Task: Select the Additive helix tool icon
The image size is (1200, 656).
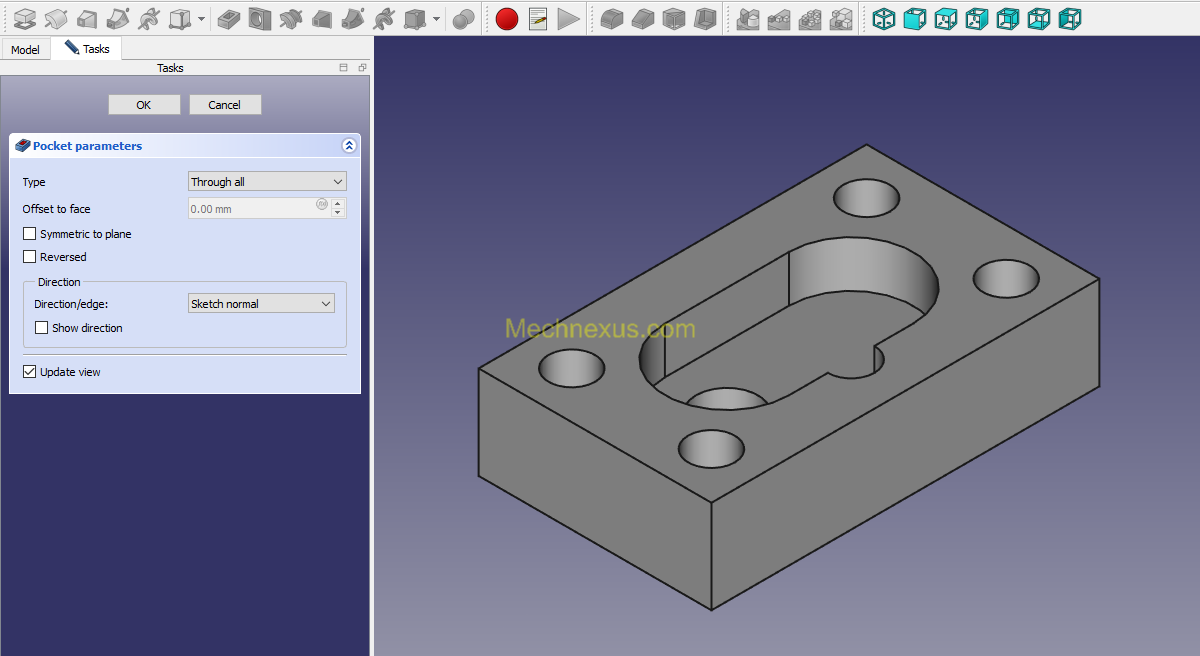Action: click(x=149, y=18)
